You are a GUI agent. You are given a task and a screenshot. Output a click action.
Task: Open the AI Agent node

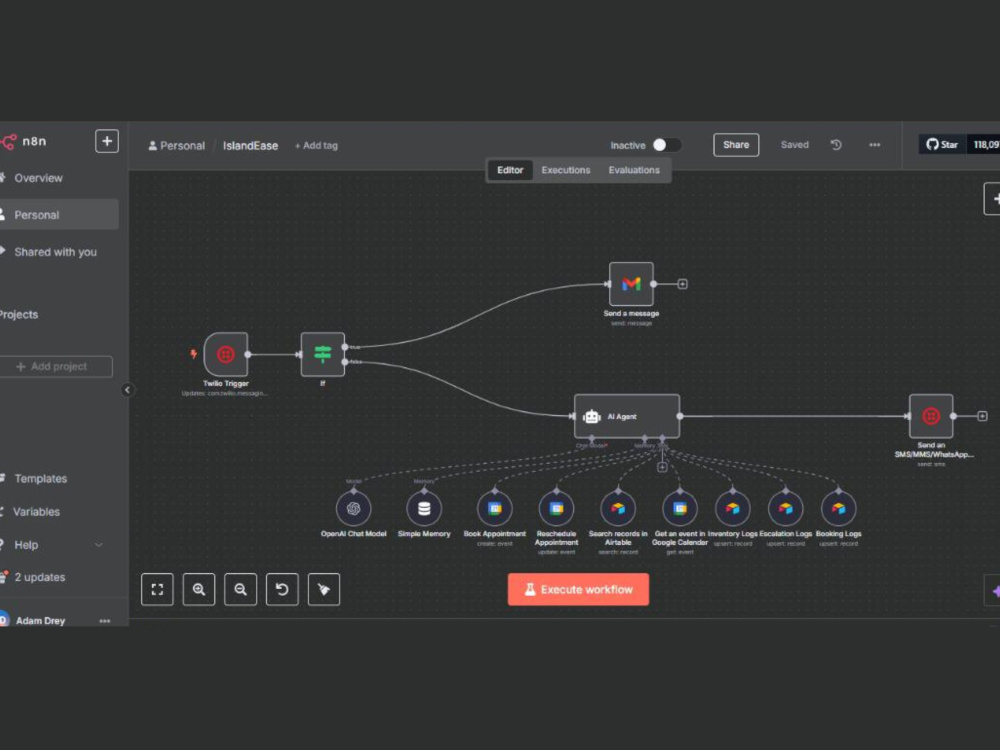click(x=627, y=416)
